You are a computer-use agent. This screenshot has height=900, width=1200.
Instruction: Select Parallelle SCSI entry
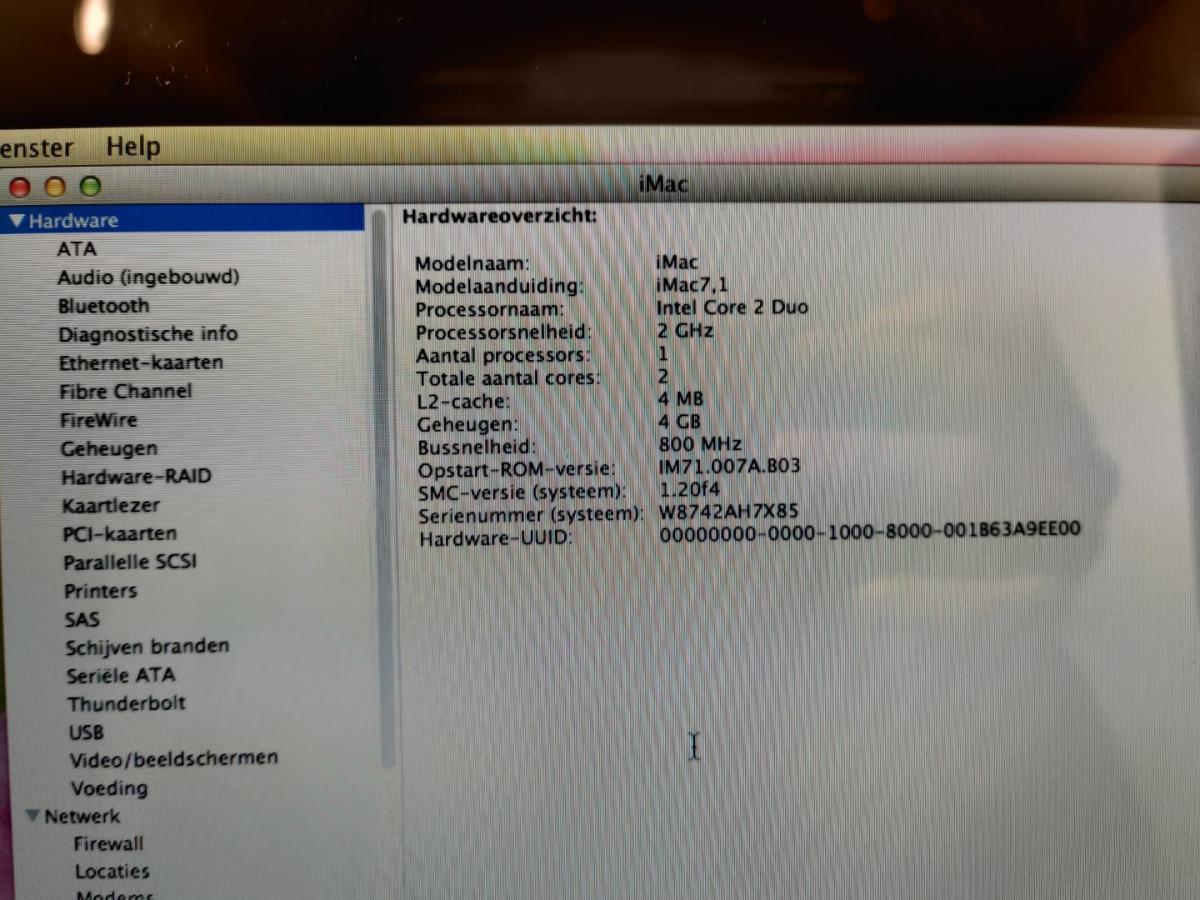pos(130,562)
